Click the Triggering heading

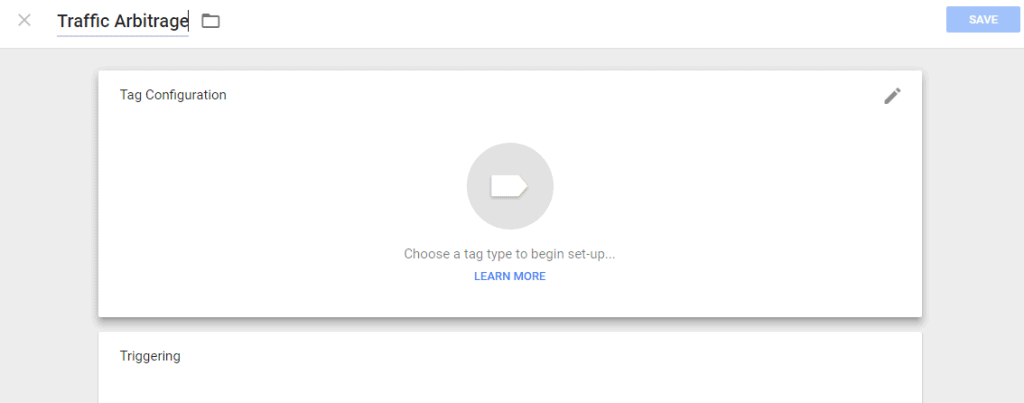(150, 357)
